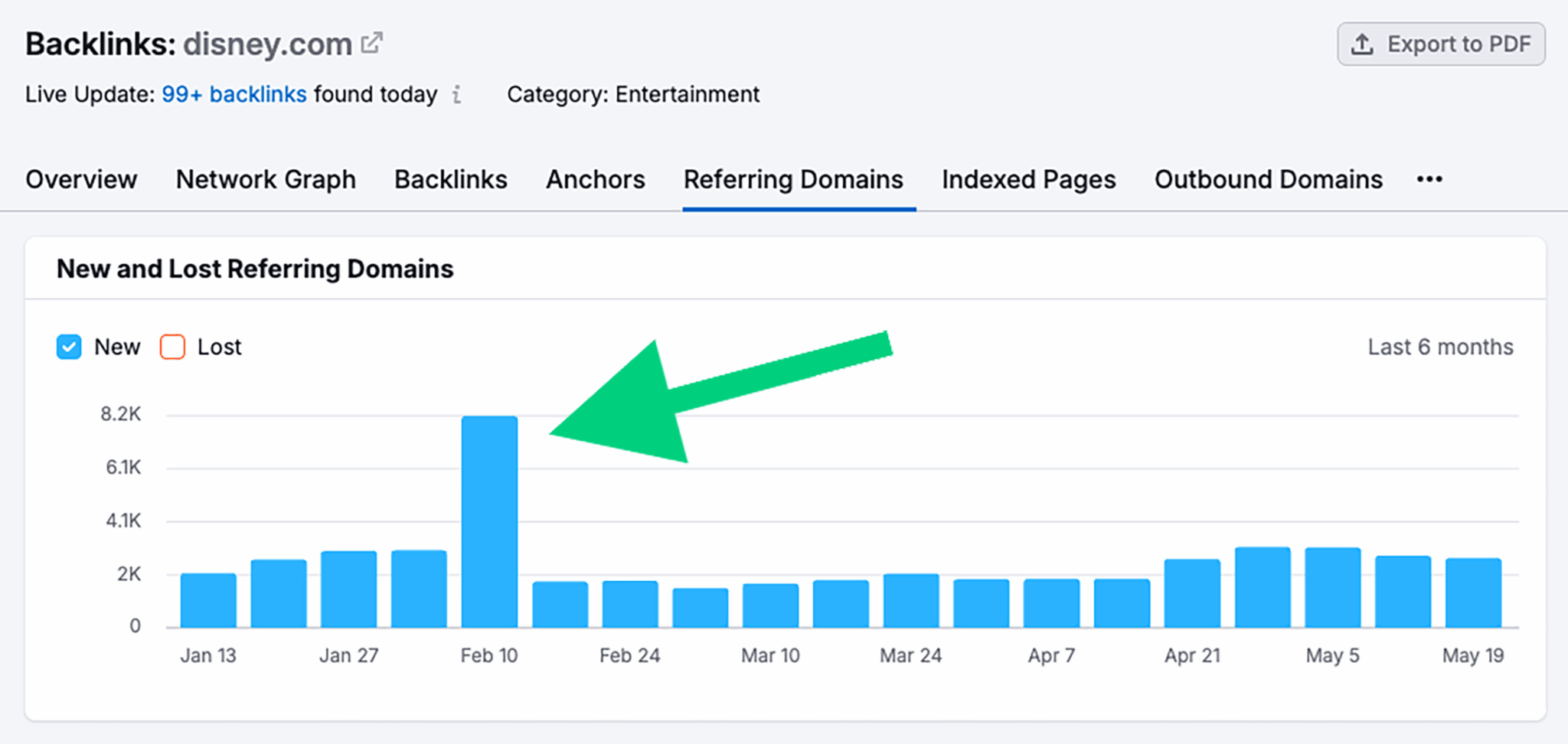1568x744 pixels.
Task: Click the blue checkmark in the New checkbox
Action: click(x=69, y=347)
